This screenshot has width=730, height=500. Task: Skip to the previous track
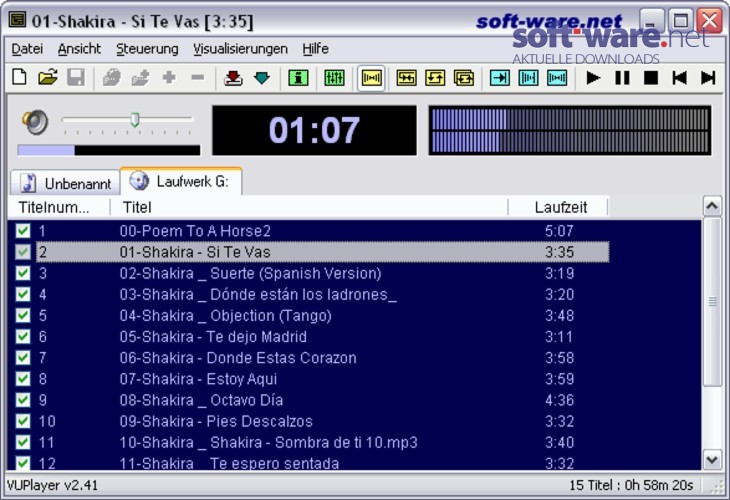click(x=679, y=77)
